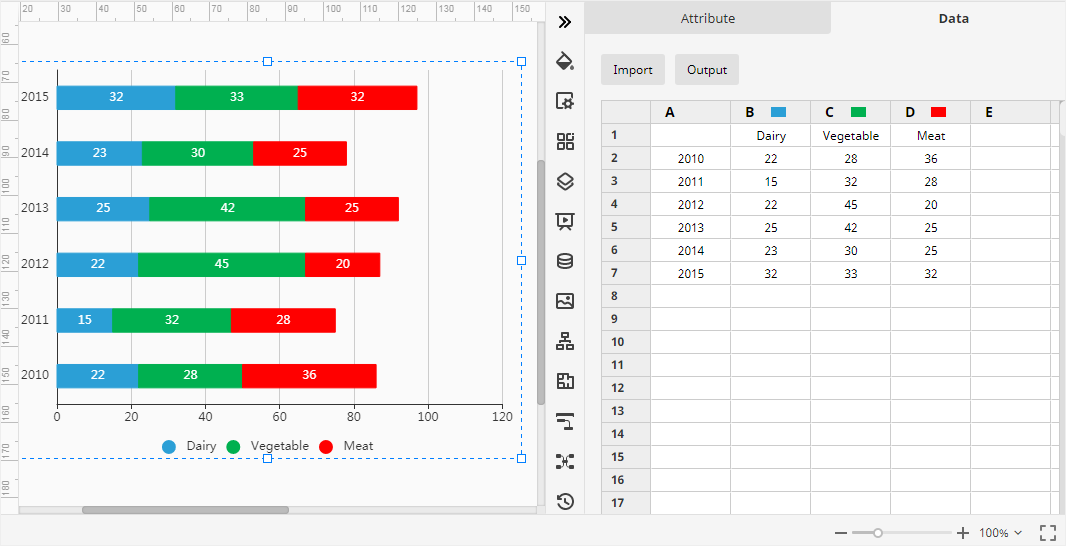Click Vegetable value 42 in table row 5
This screenshot has height=546, width=1066.
point(850,228)
